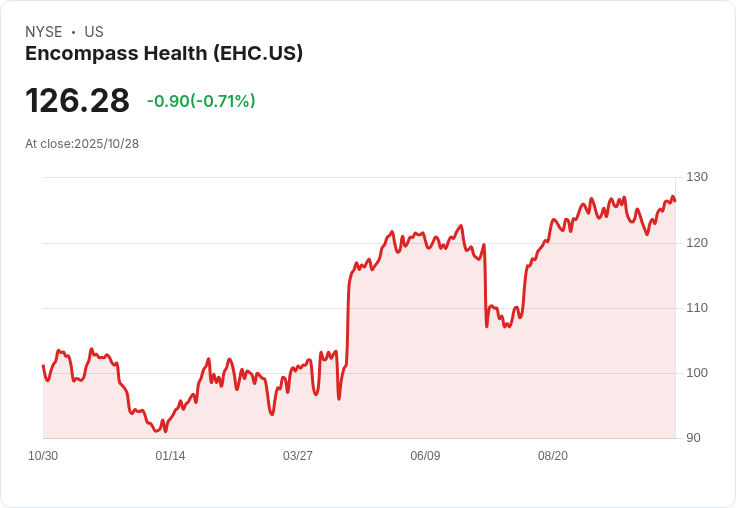
Task: Click the bottom of the sharp drop near 107
Action: 487,326
